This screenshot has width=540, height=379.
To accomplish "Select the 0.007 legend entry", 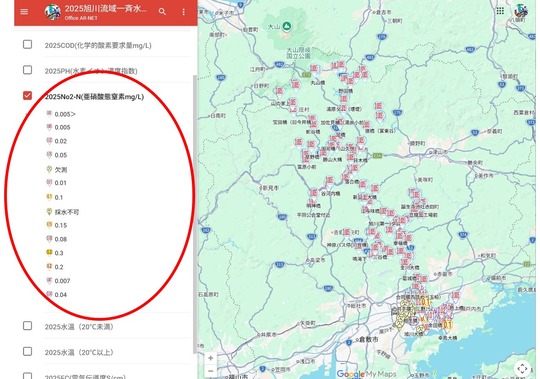I will pyautogui.click(x=58, y=281).
